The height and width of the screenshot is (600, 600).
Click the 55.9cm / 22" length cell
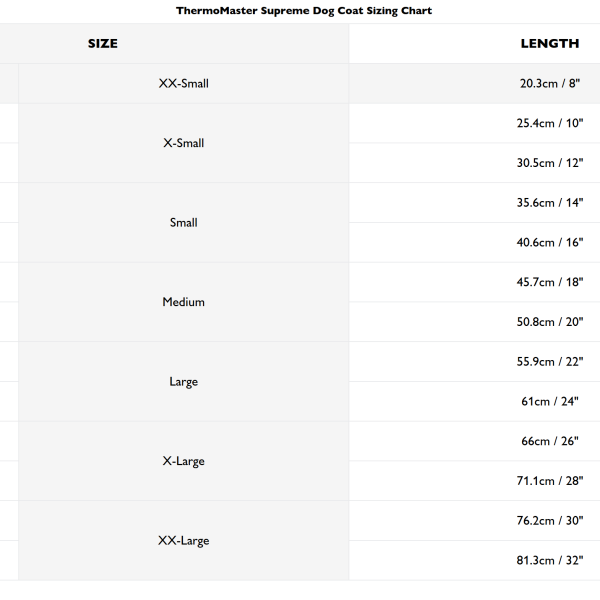549,362
